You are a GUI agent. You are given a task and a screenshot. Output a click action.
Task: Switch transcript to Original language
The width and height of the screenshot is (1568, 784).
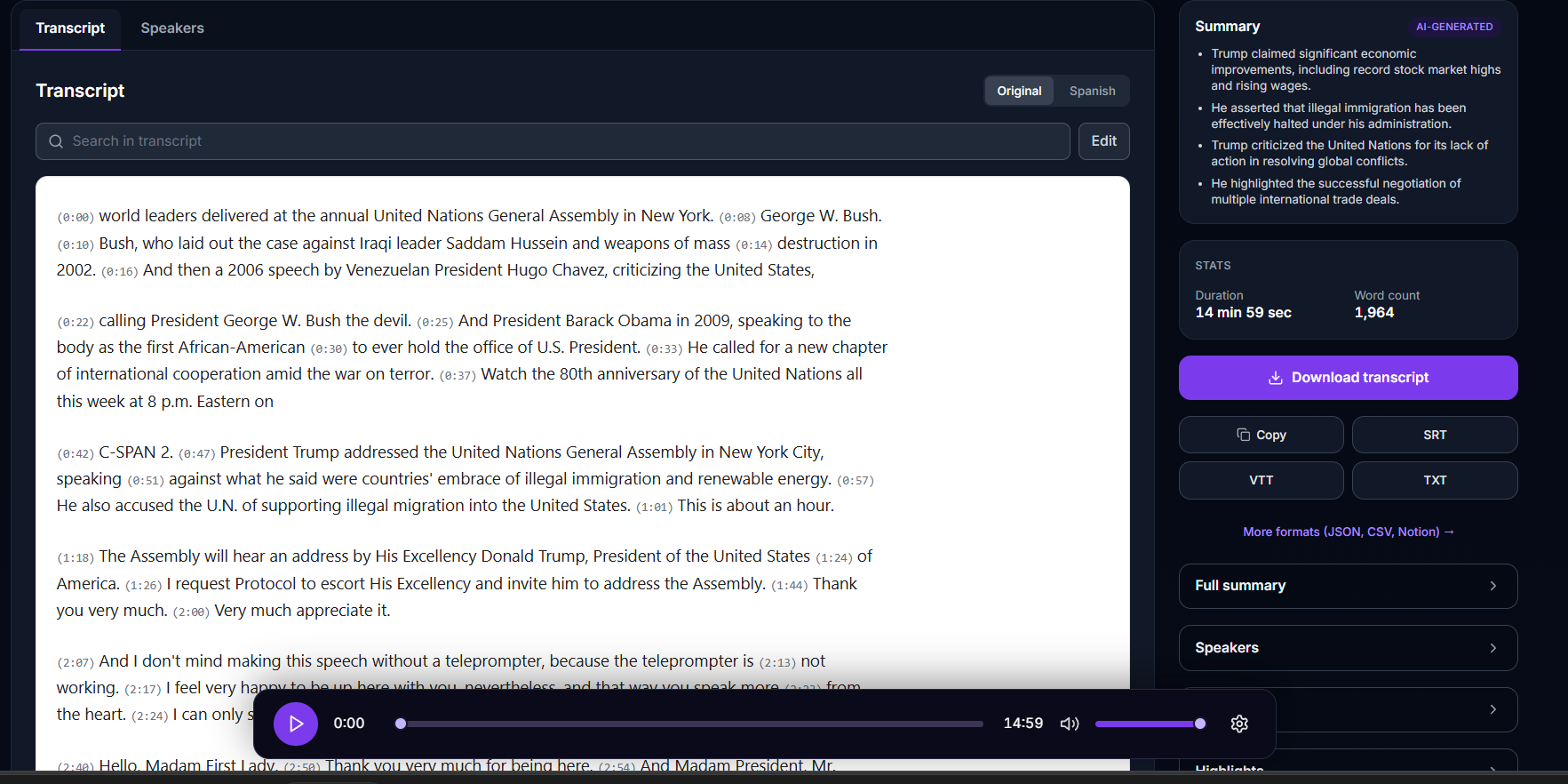click(x=1019, y=91)
